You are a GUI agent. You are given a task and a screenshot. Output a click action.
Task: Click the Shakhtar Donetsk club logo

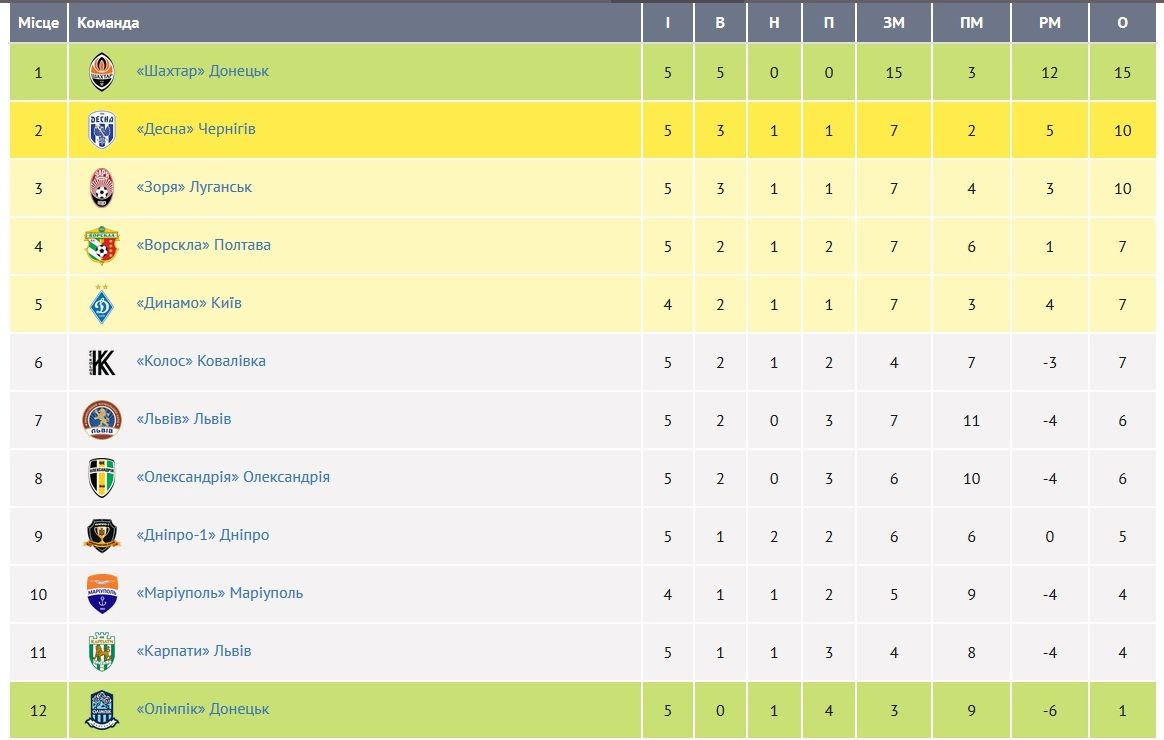[102, 72]
